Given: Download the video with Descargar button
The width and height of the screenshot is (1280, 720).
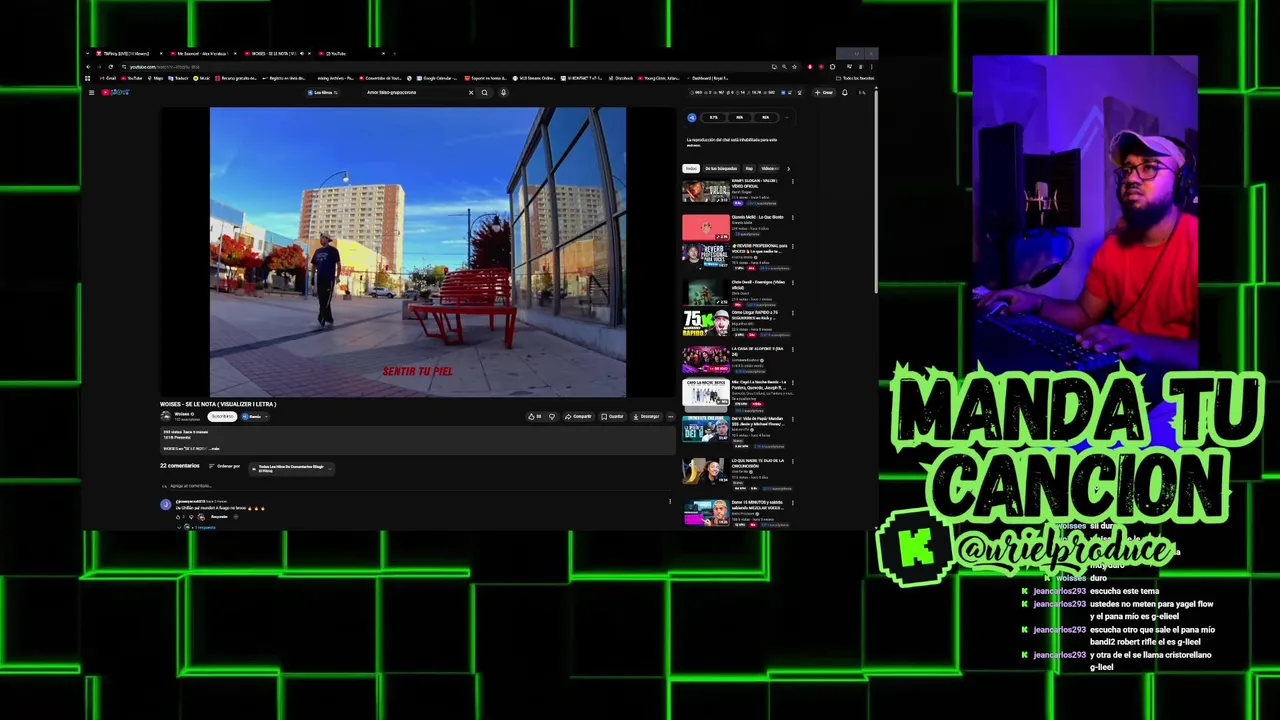Looking at the screenshot, I should coord(647,416).
